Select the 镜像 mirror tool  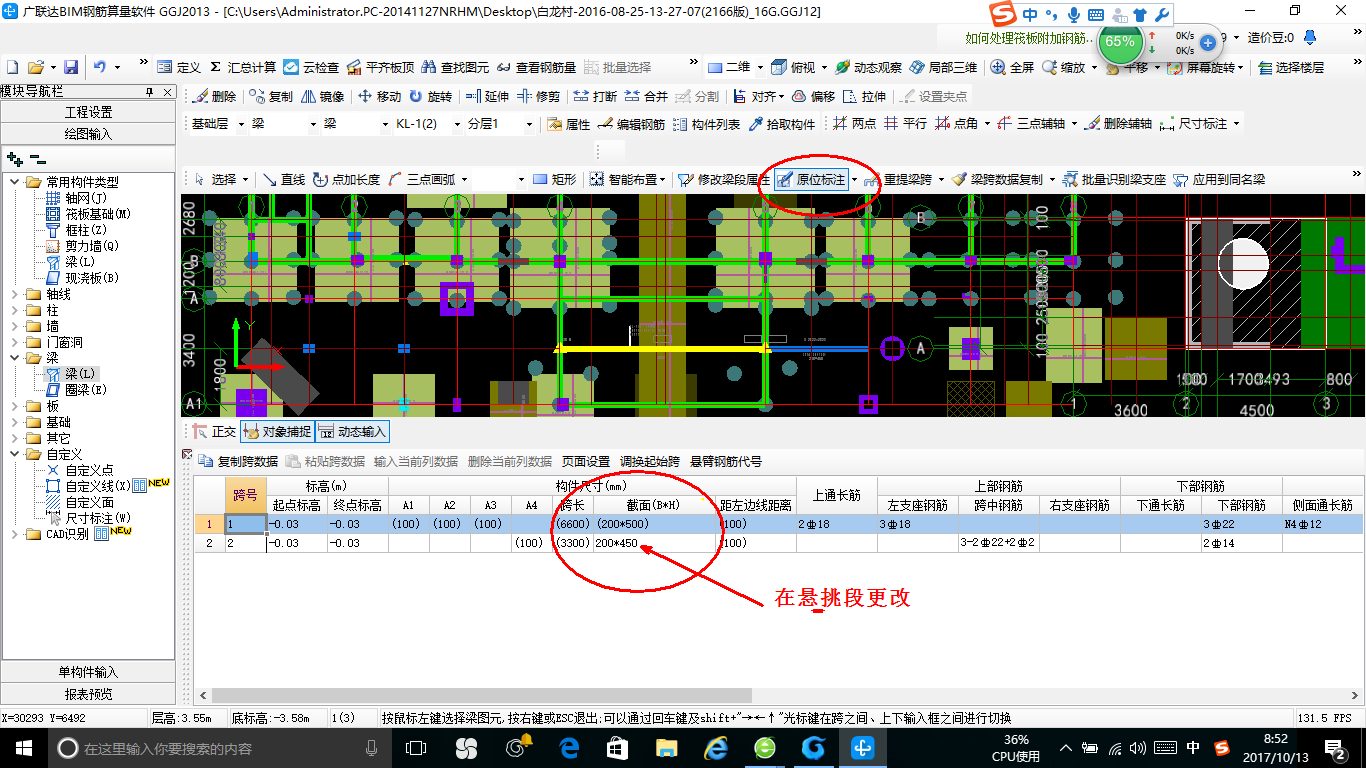point(322,96)
